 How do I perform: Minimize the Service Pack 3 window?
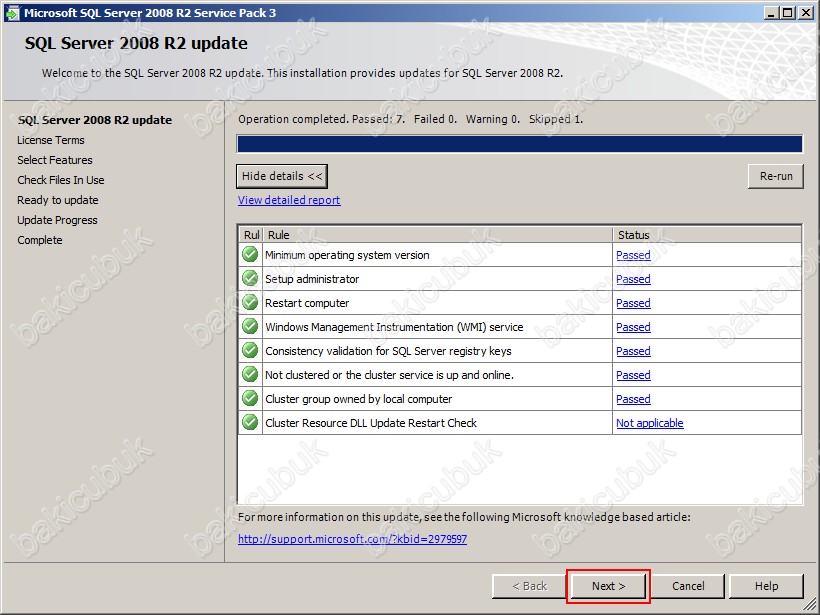[771, 13]
